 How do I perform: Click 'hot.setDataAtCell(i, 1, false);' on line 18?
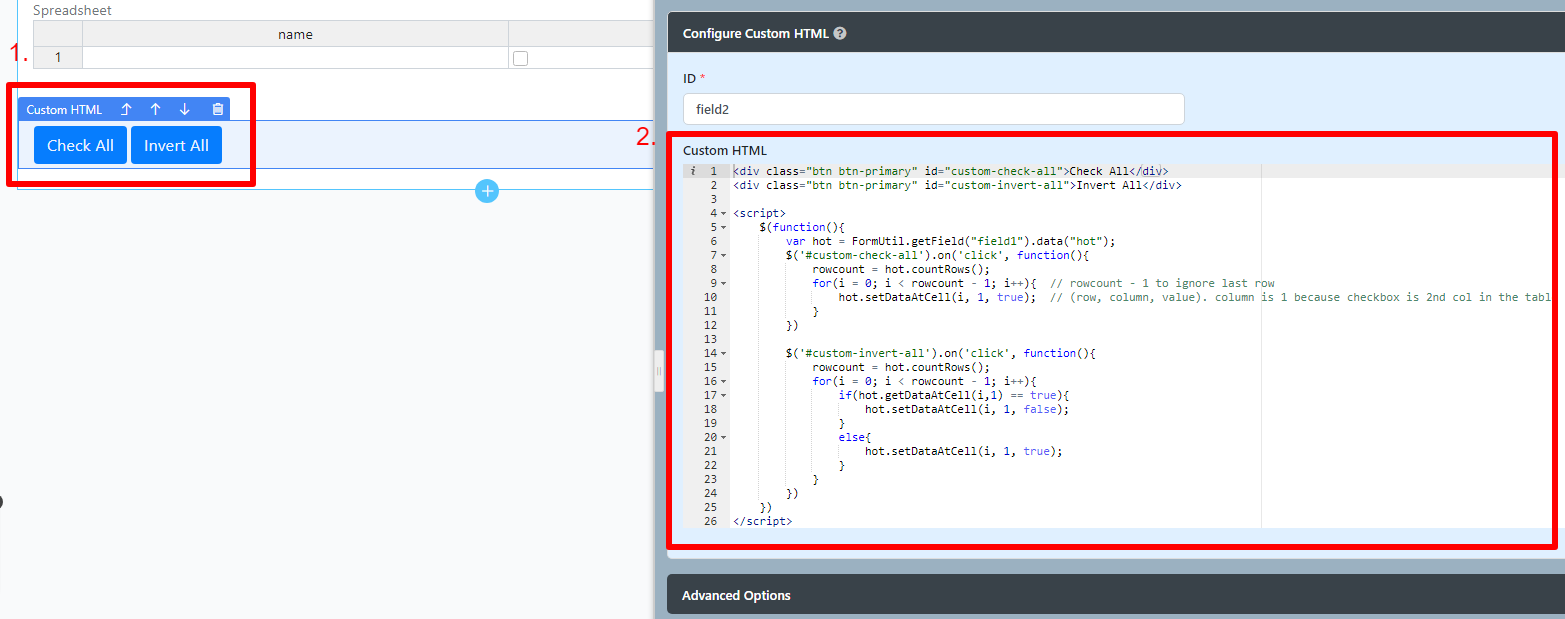(x=967, y=409)
